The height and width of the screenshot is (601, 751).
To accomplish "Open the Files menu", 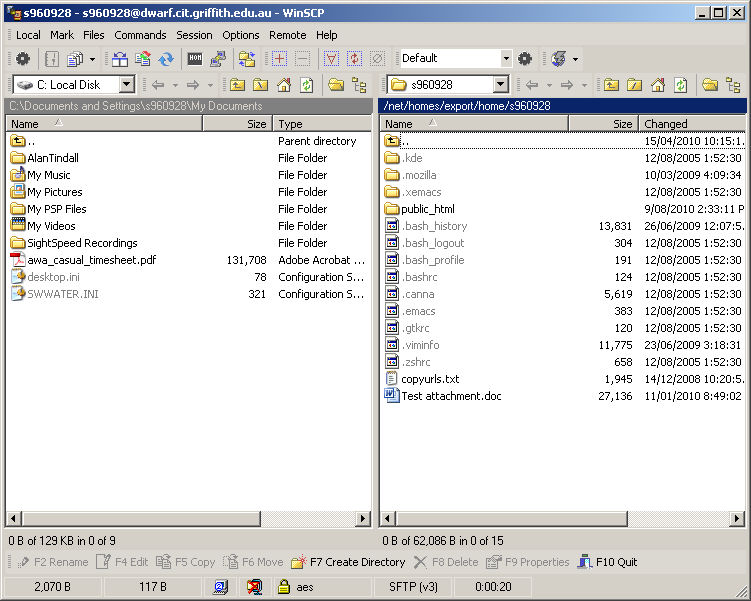I will click(x=93, y=35).
